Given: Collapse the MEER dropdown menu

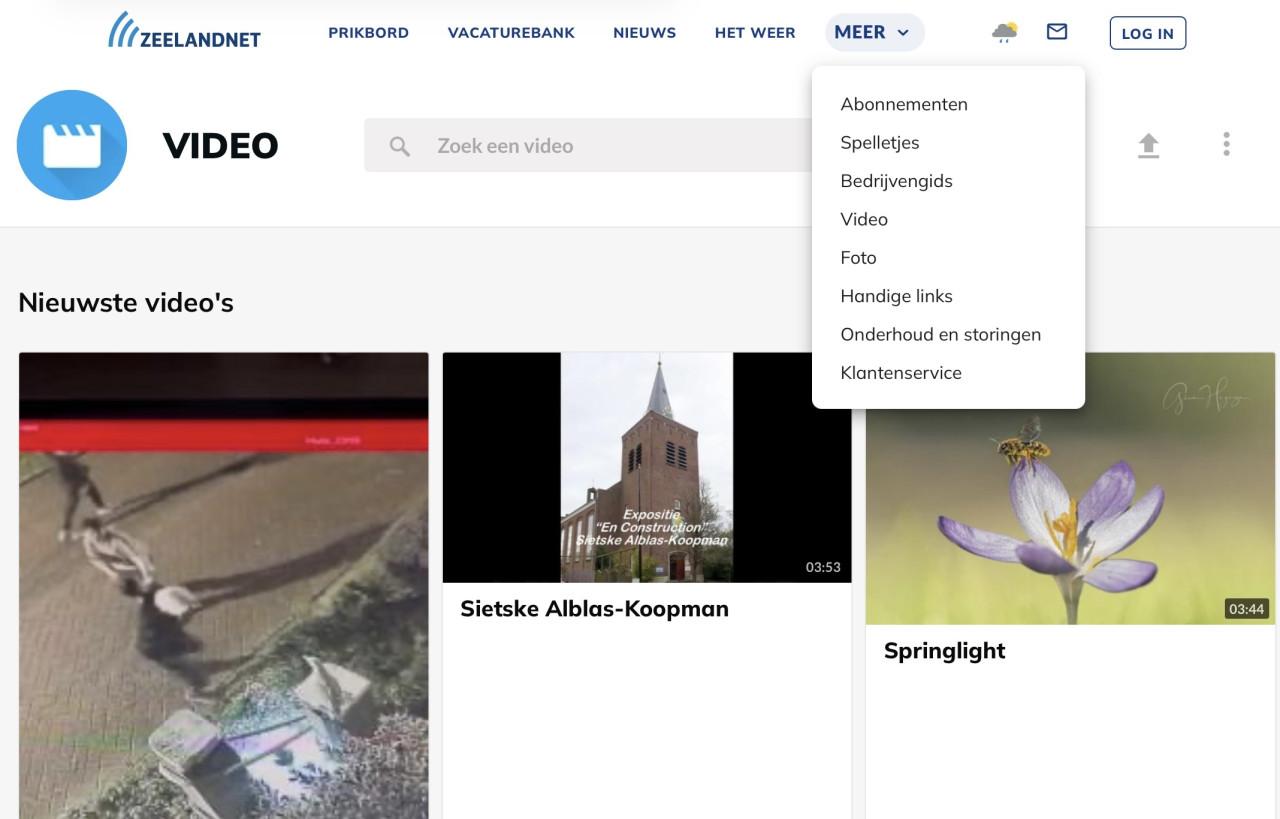Looking at the screenshot, I should click(873, 33).
